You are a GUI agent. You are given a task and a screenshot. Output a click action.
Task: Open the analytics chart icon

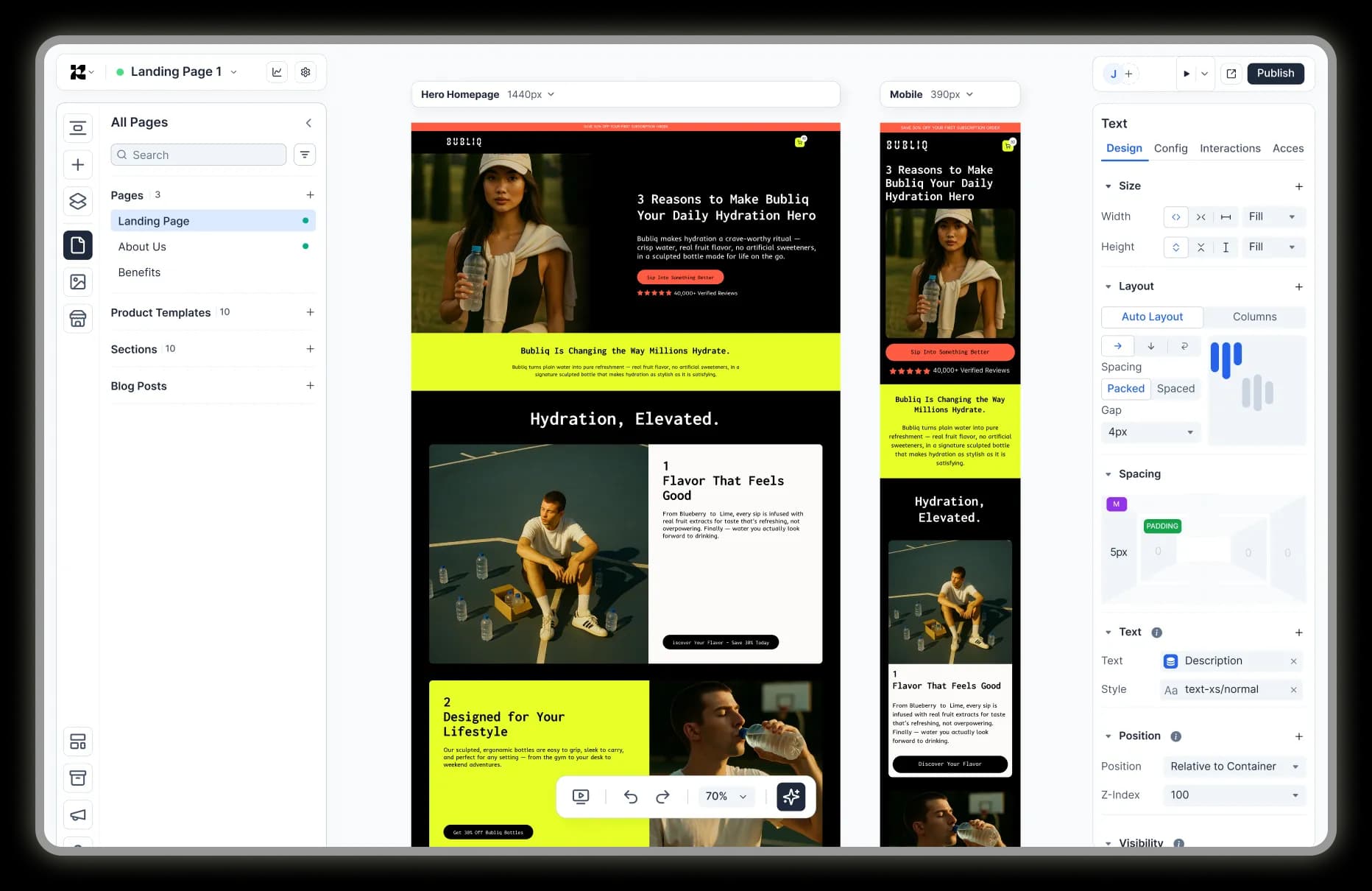277,72
